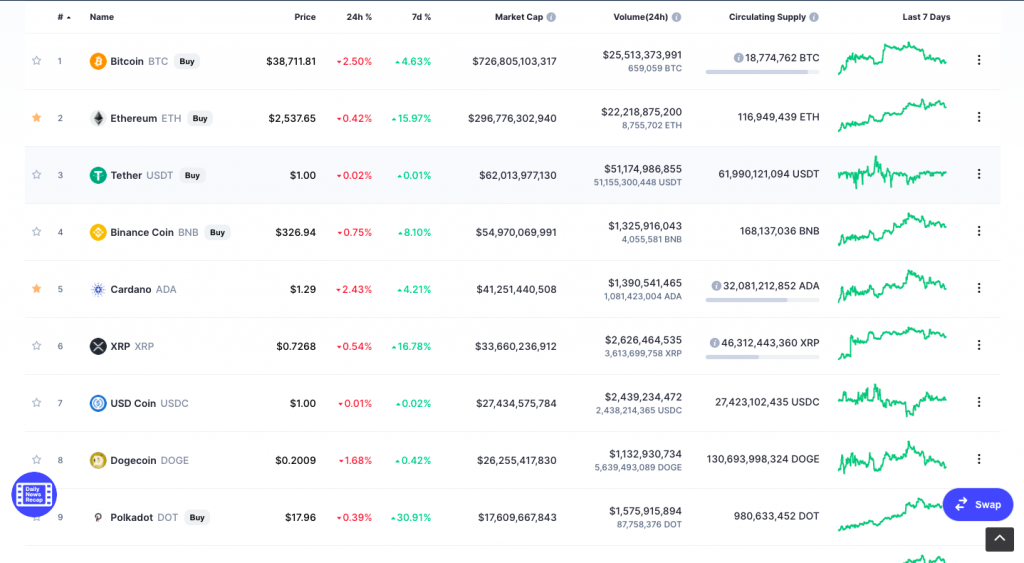The width and height of the screenshot is (1024, 563).
Task: Click Buy button next to Ethereum
Action: 200,118
